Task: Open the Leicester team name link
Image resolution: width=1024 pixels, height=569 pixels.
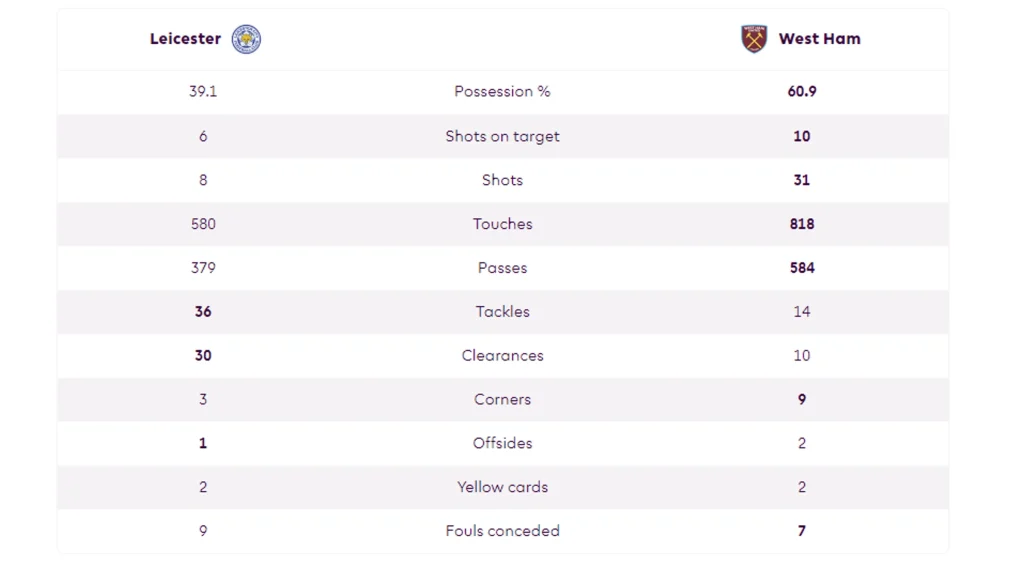Action: [185, 39]
